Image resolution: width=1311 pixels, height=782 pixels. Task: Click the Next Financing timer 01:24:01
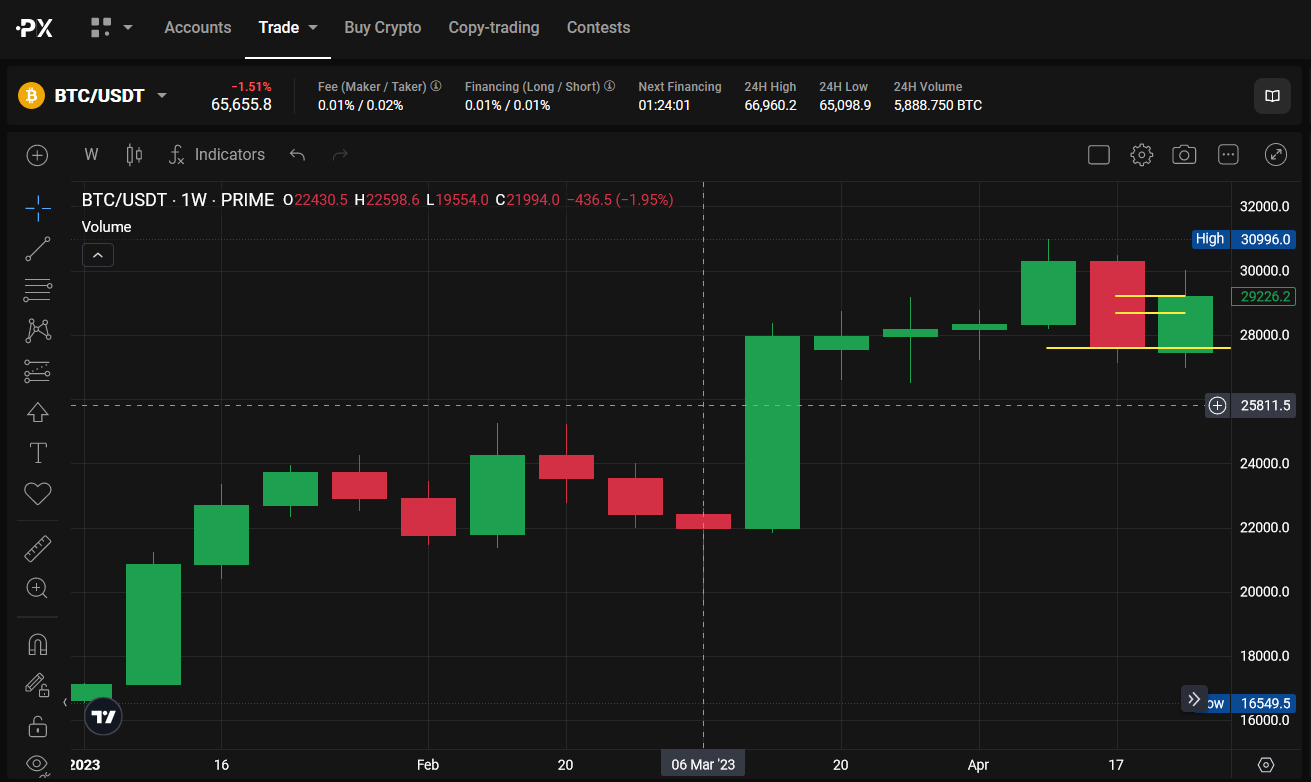click(x=664, y=105)
